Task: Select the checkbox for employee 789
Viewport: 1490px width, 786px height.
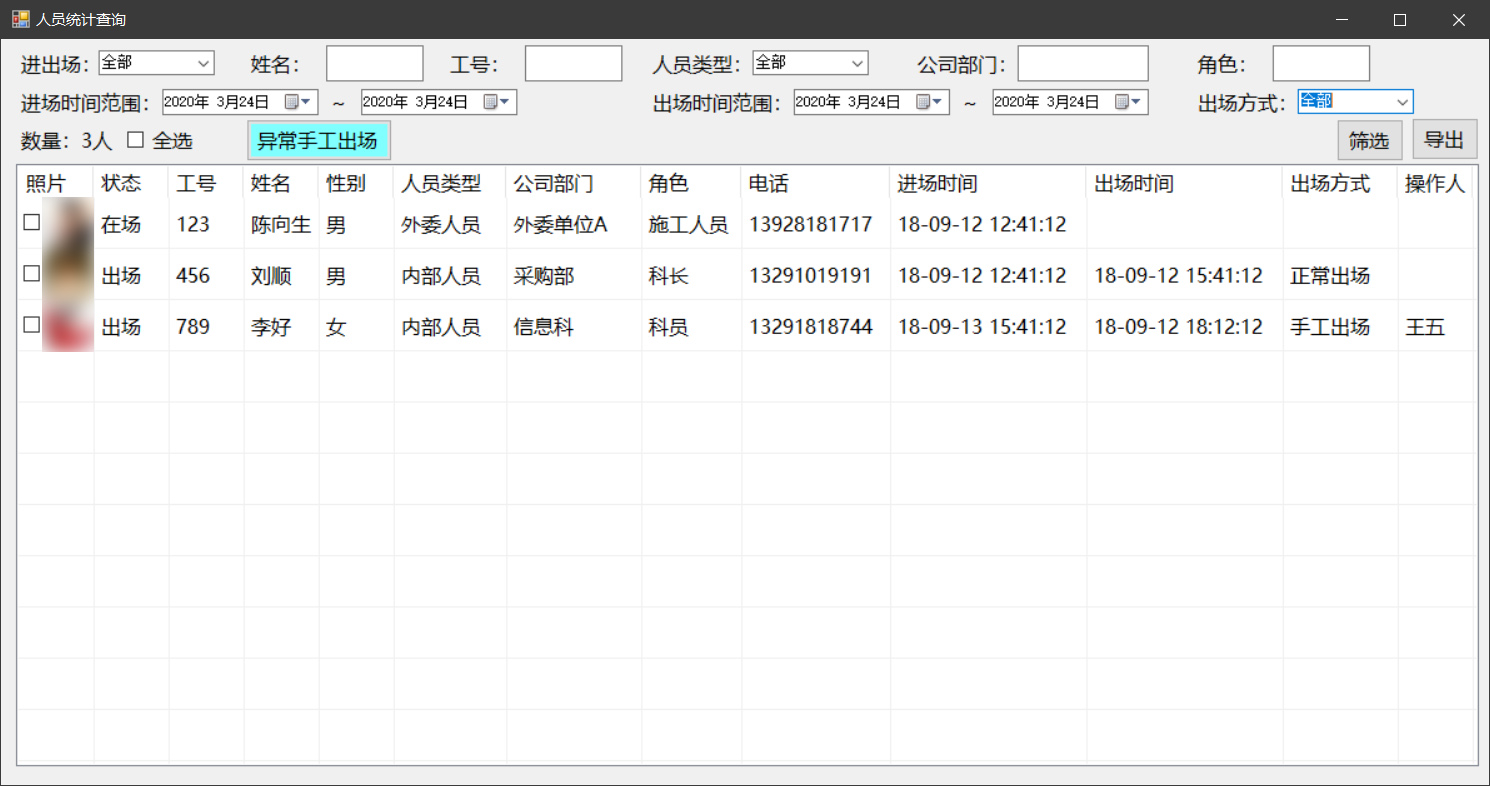Action: point(32,325)
